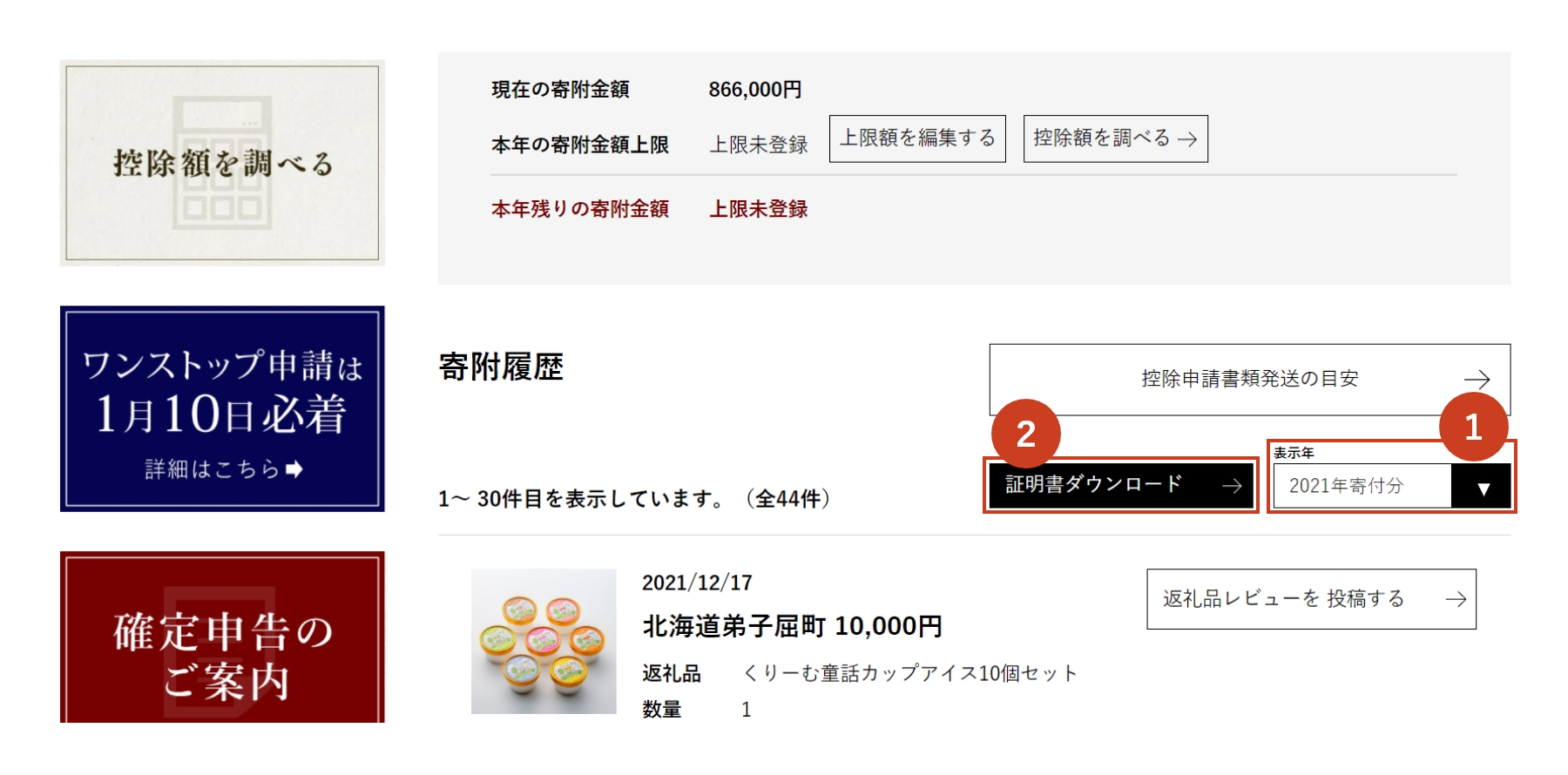Click the red number 2 marker
The width and height of the screenshot is (1568, 775).
coord(1026,434)
